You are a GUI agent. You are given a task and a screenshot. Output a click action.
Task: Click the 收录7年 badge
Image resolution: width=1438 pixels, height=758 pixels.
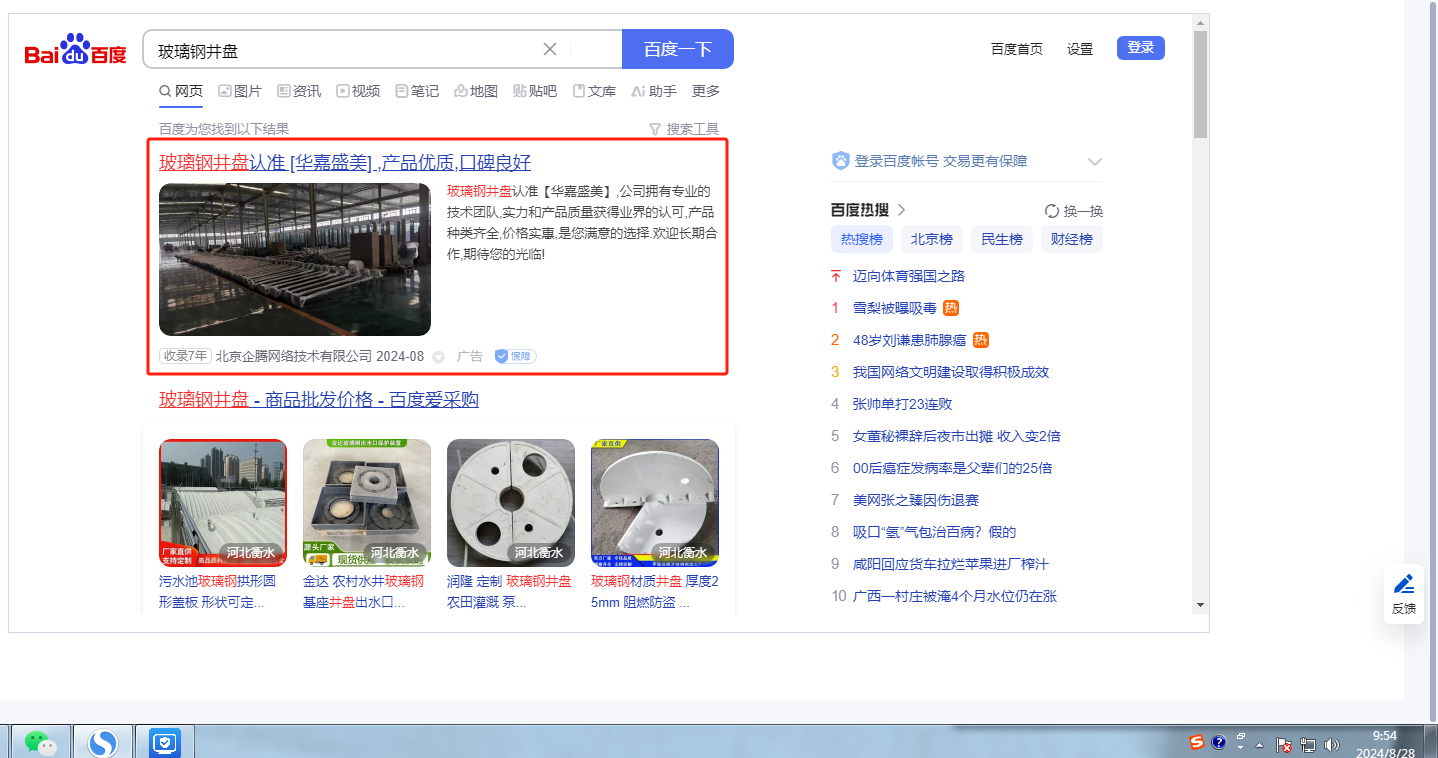(x=185, y=356)
